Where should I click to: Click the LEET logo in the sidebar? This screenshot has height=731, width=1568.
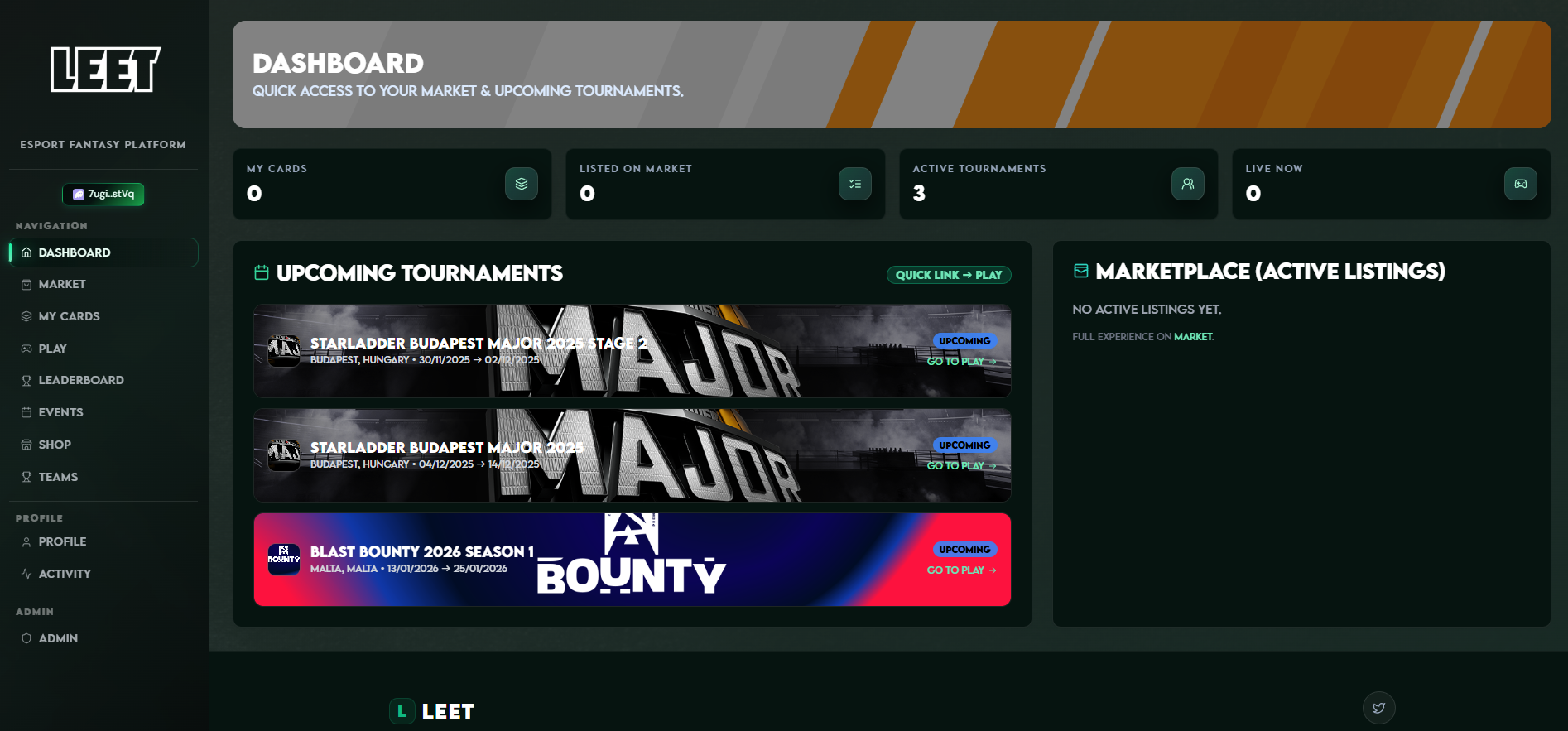105,70
